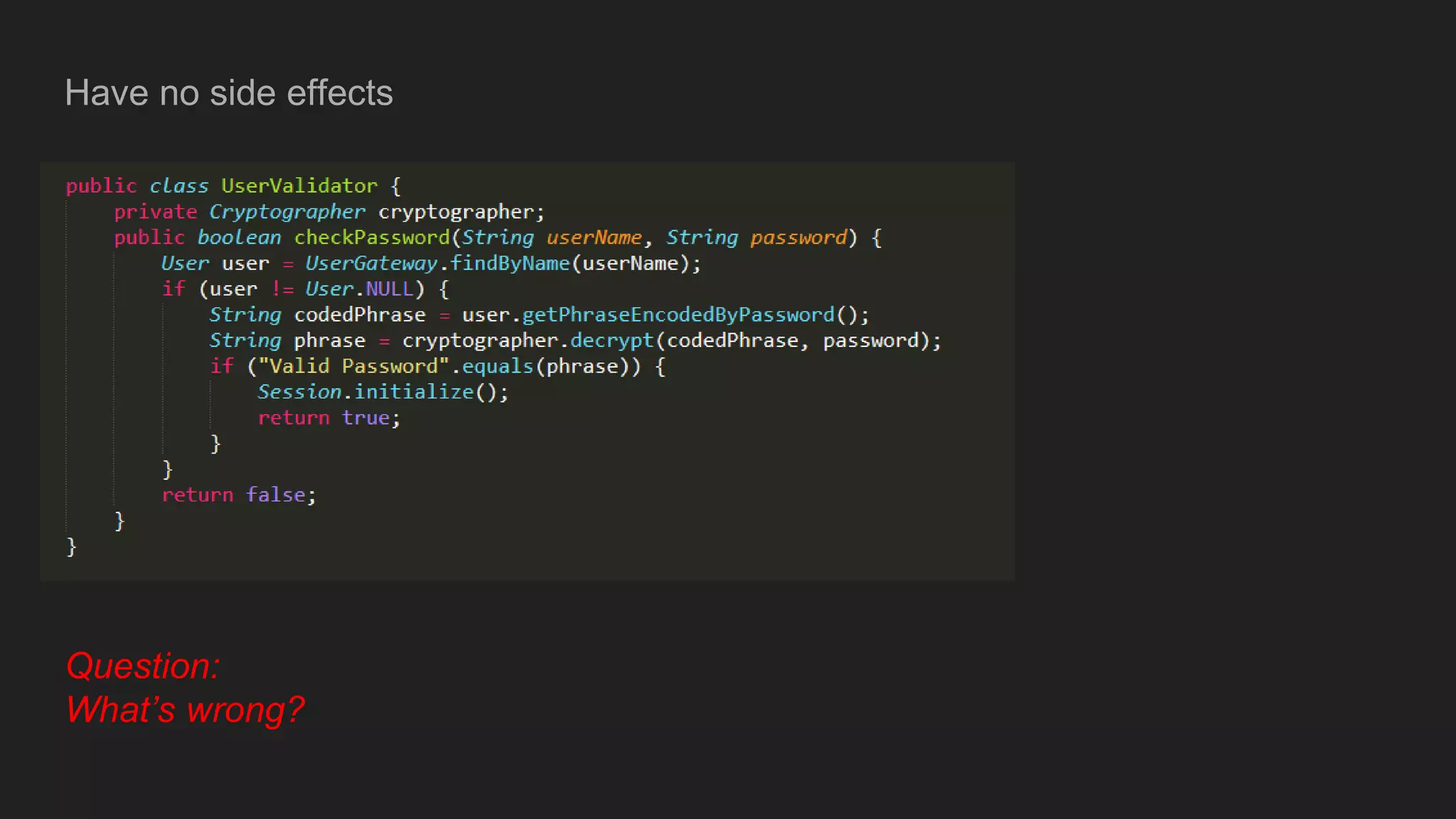
Task: Click the final closing brace of class
Action: [x=71, y=547]
